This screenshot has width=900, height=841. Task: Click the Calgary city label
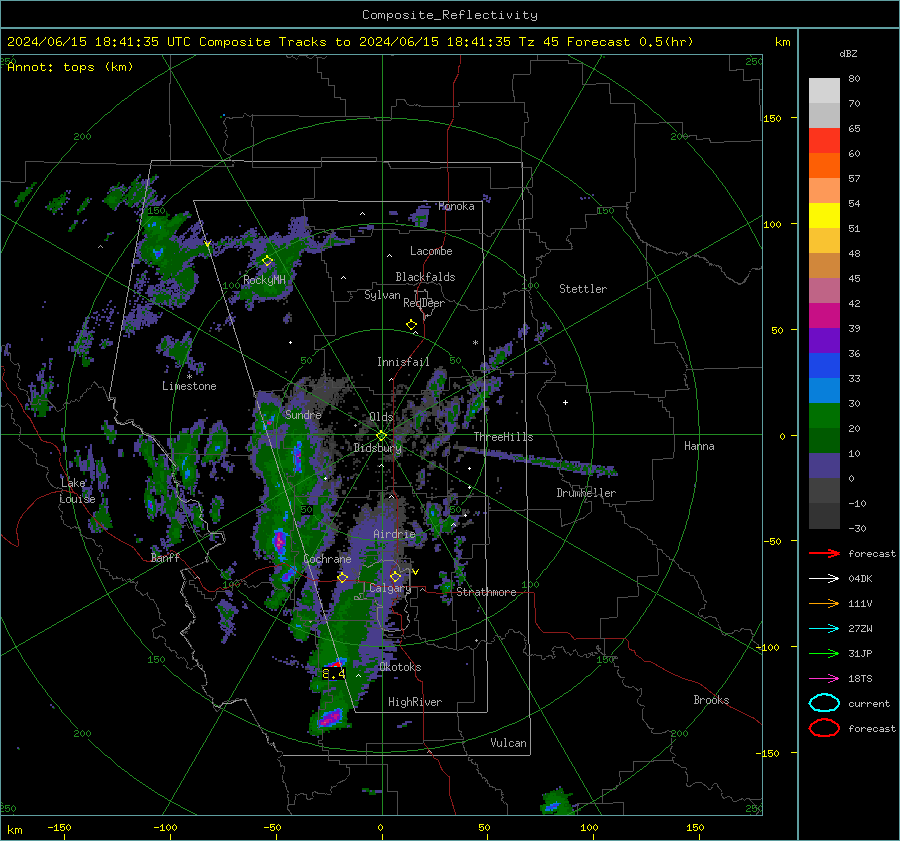390,588
